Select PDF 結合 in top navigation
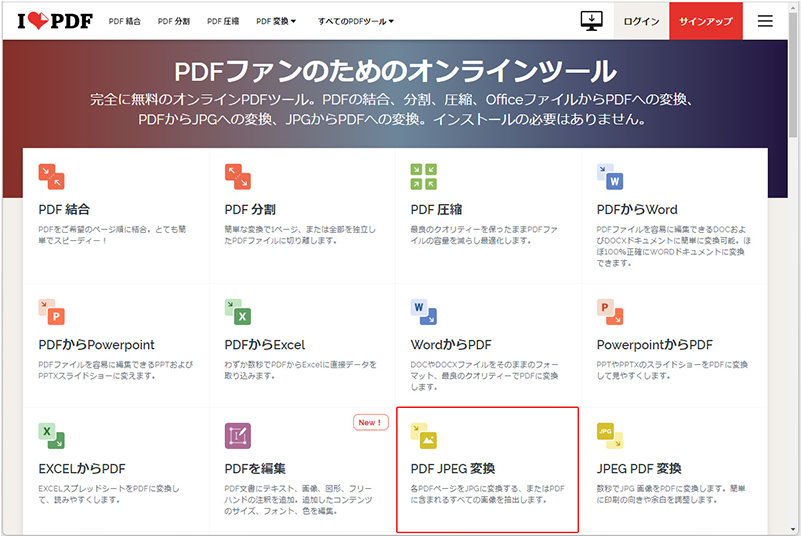Viewport: 801px width, 536px height. (x=125, y=21)
